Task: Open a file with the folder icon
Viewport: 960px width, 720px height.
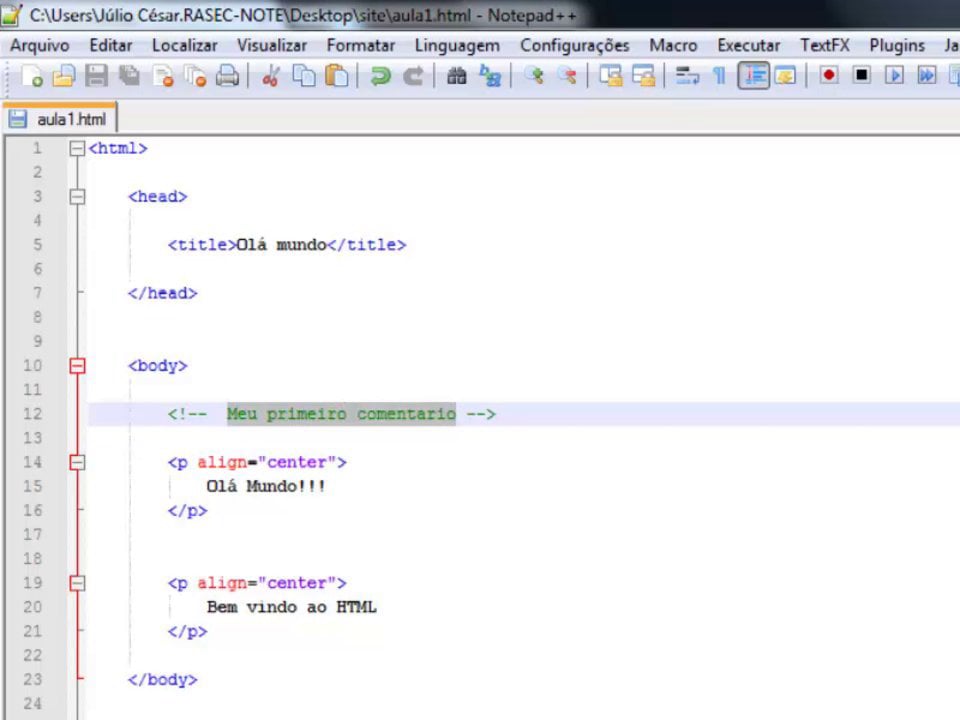Action: [64, 77]
